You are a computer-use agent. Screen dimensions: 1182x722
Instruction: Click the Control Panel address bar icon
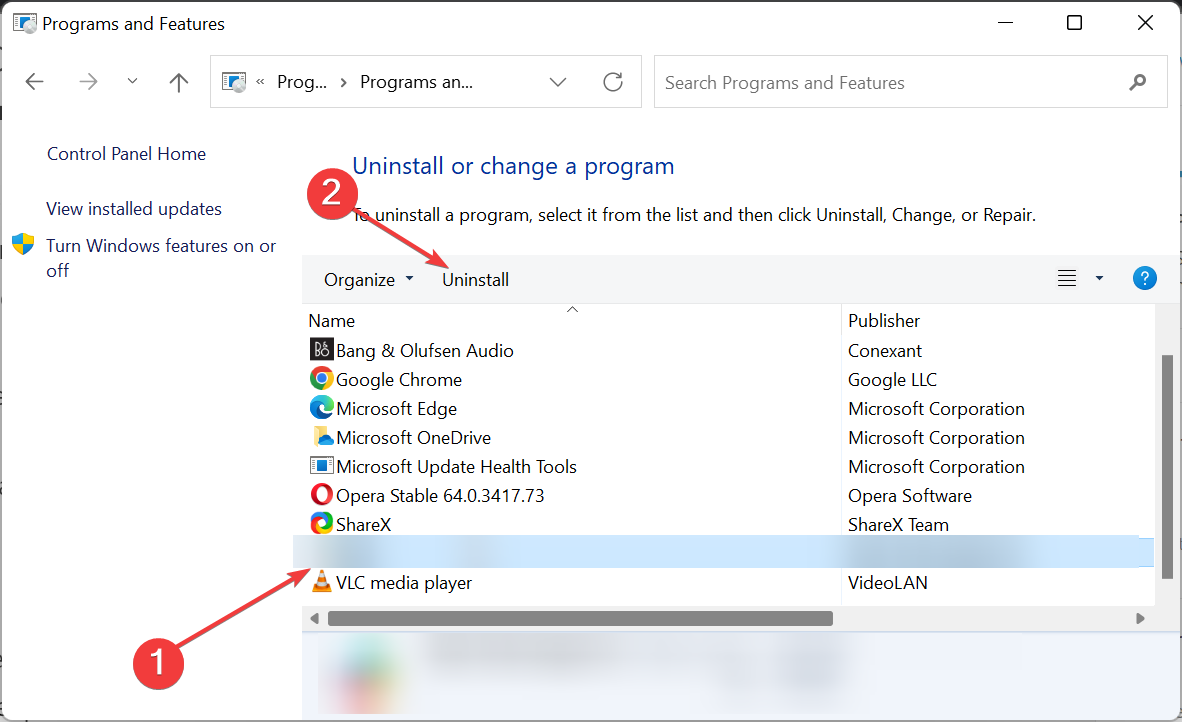click(x=234, y=82)
